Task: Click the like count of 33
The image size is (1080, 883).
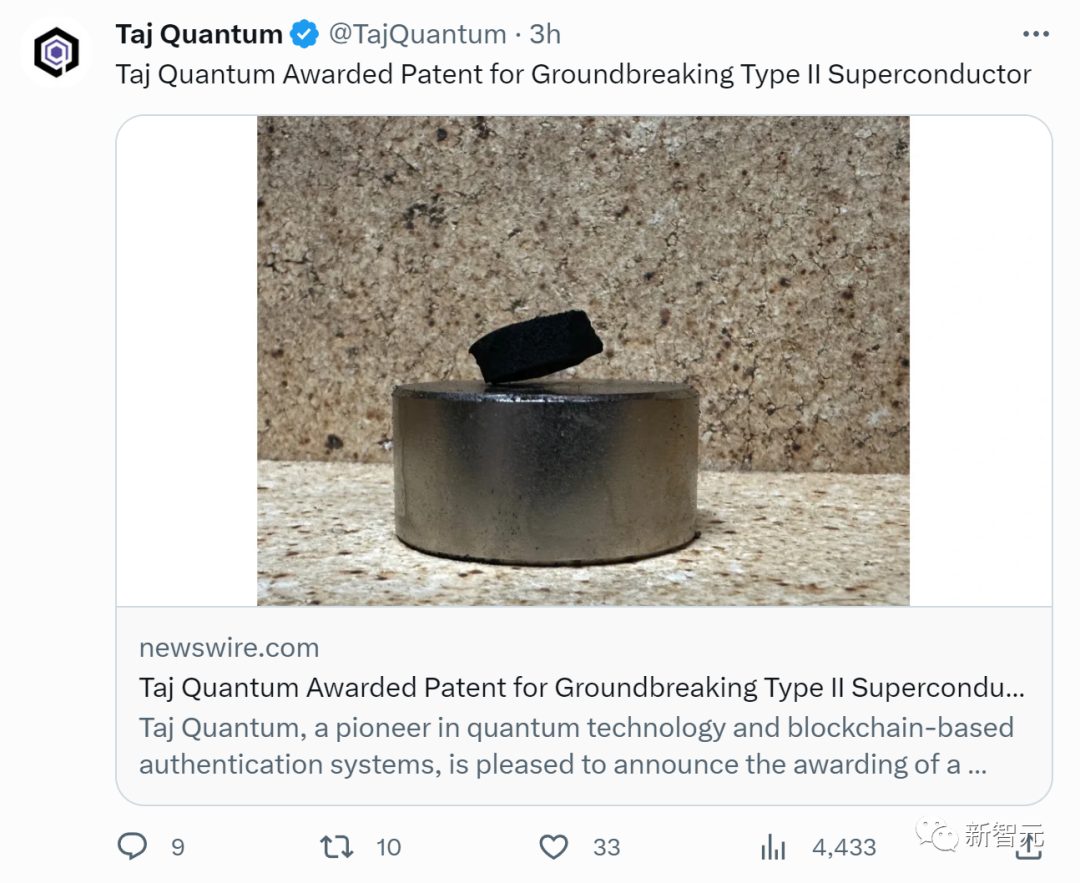Action: coord(606,847)
